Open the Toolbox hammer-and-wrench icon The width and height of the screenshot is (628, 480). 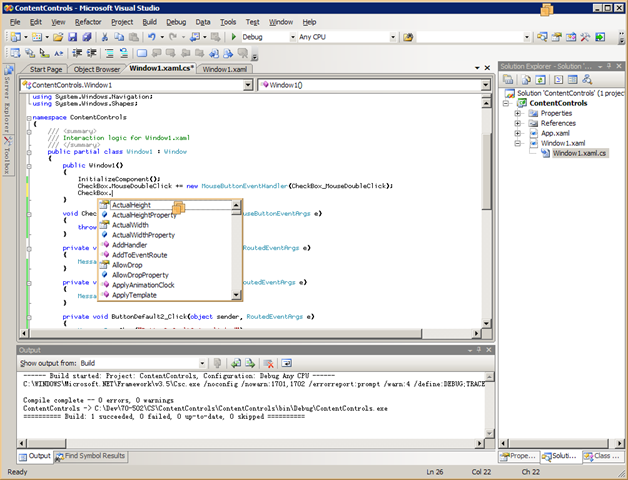pos(585,37)
